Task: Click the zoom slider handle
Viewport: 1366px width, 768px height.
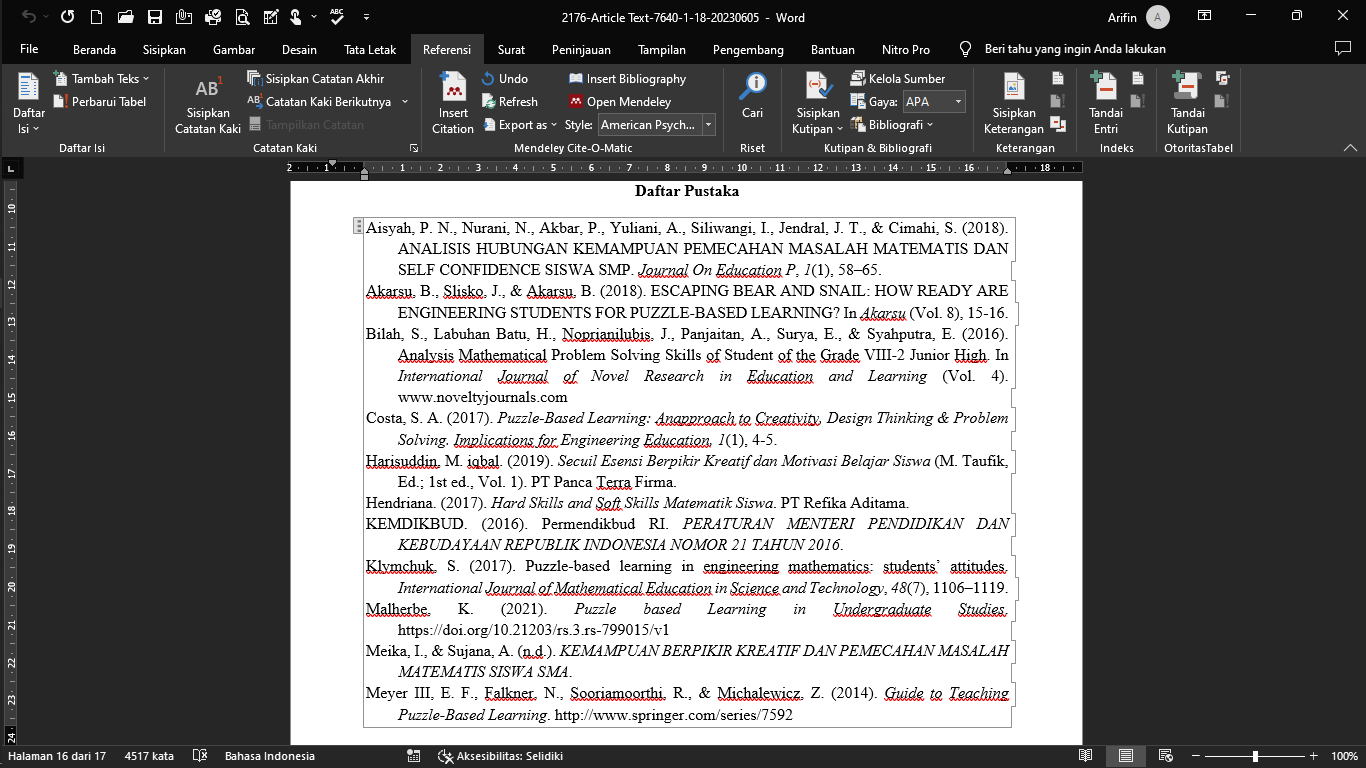Action: (x=1255, y=756)
